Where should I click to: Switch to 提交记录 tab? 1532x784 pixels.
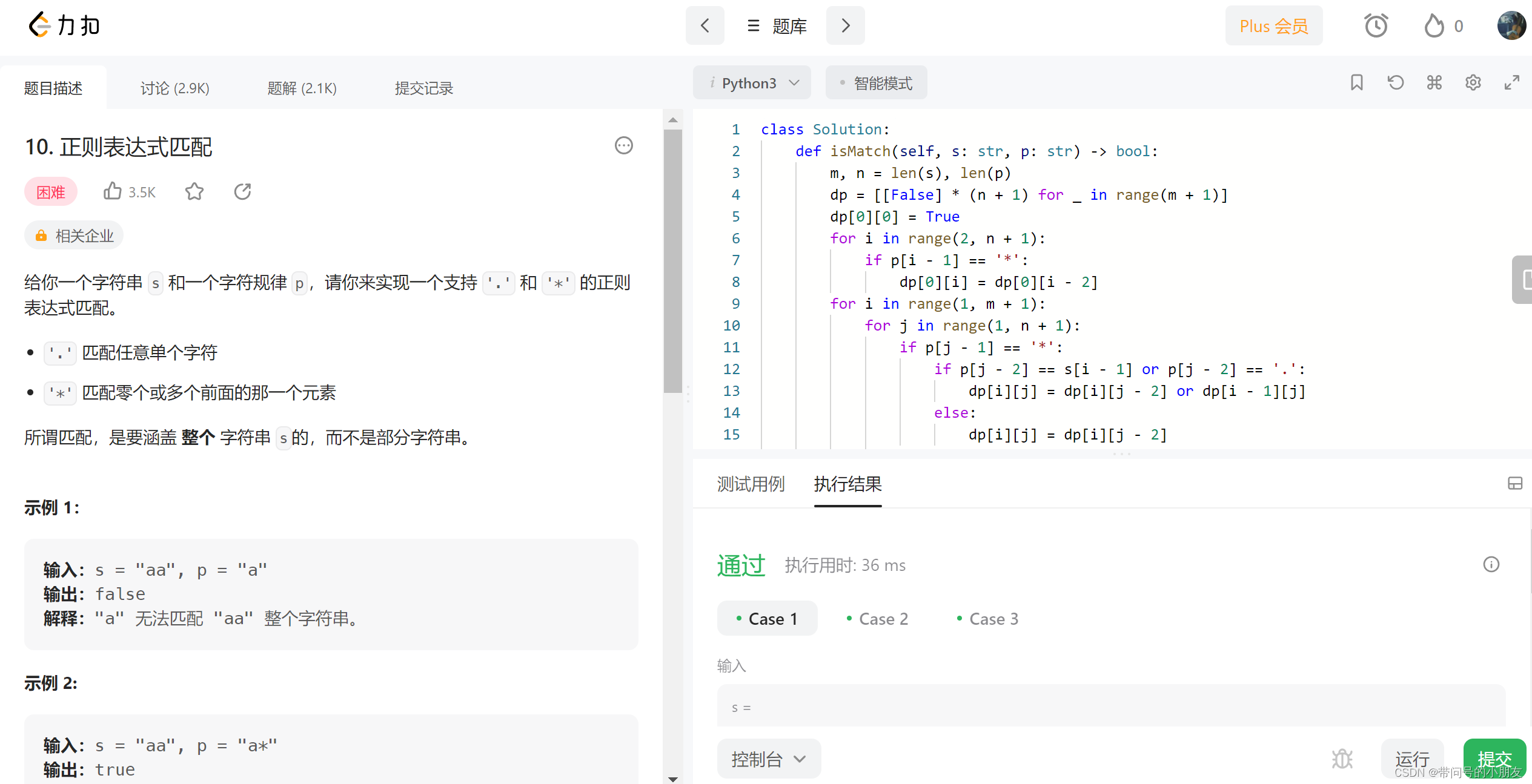tap(424, 88)
